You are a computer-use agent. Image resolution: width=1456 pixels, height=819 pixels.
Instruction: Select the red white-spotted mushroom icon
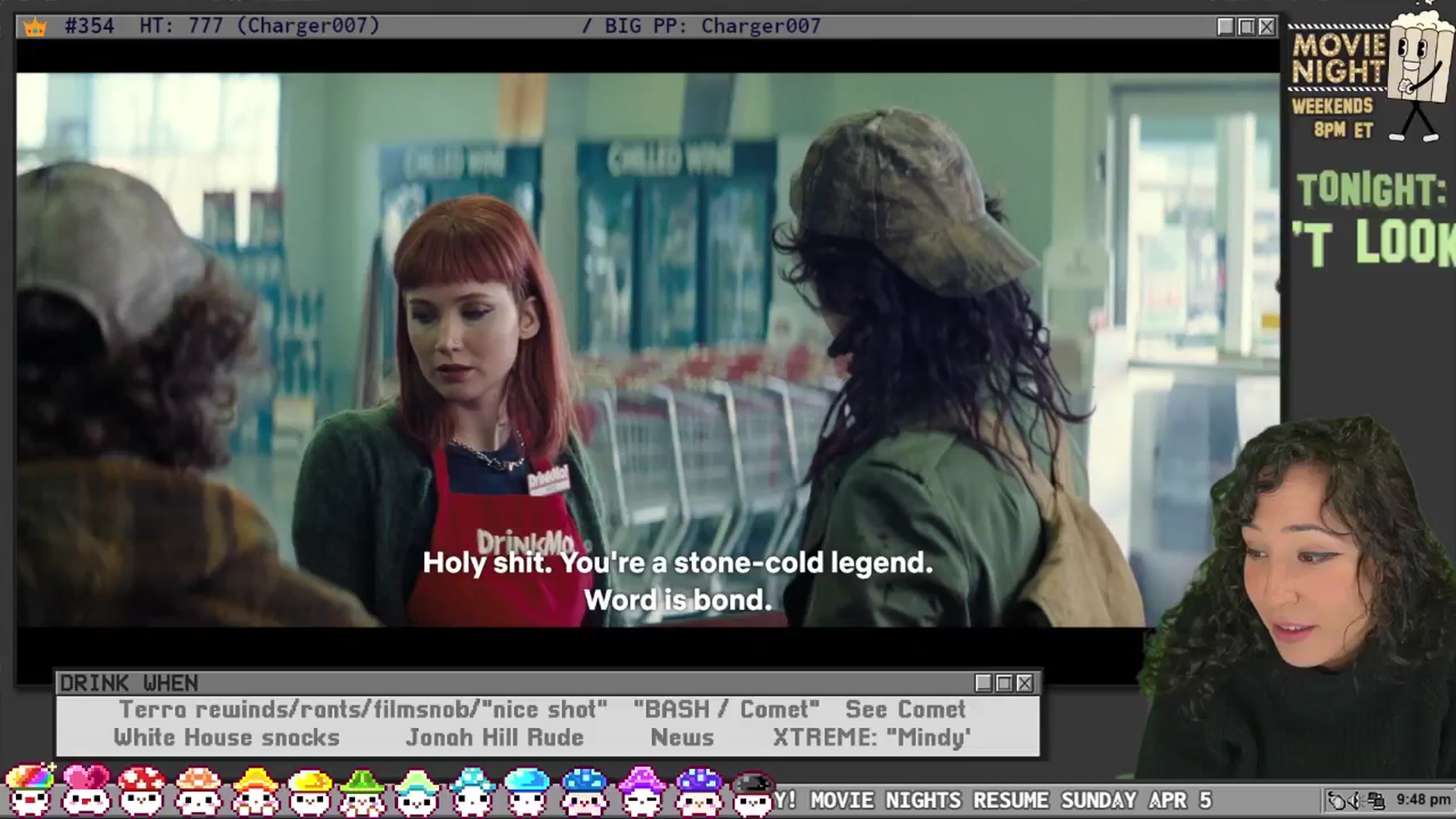point(141,790)
